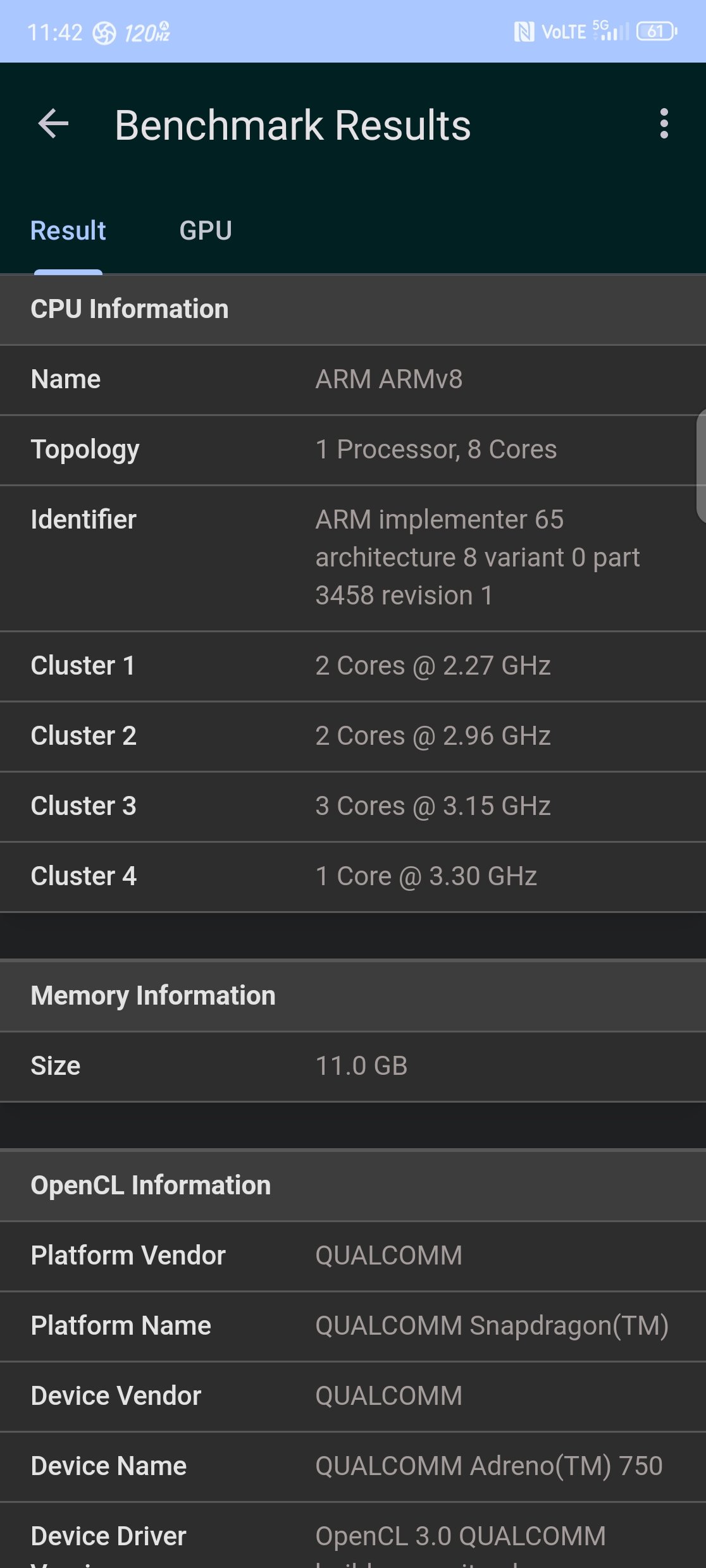
Task: Tap the 5G signal strength icon
Action: (x=611, y=30)
